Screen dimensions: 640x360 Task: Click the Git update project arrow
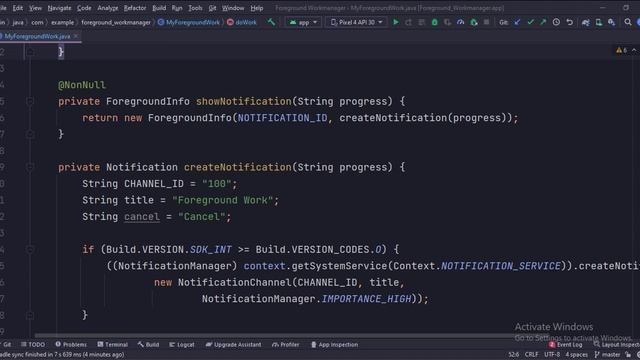coord(517,22)
